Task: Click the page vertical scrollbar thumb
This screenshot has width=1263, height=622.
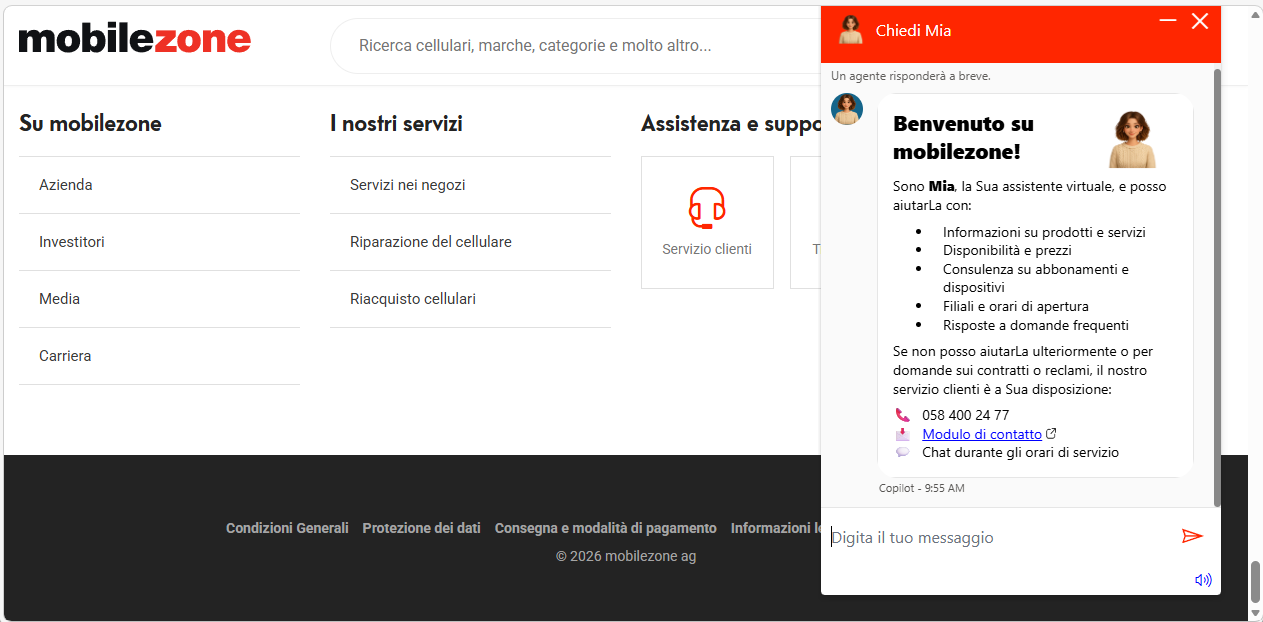Action: 1255,581
